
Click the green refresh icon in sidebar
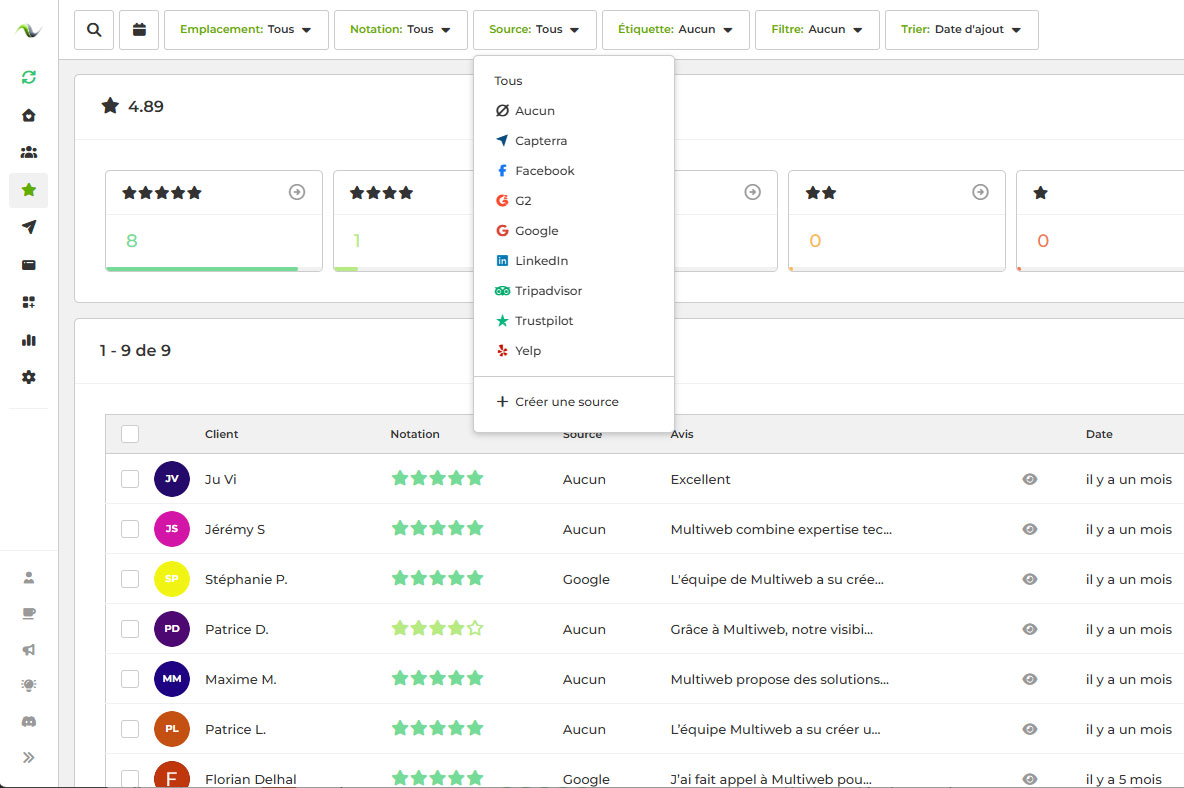(29, 77)
